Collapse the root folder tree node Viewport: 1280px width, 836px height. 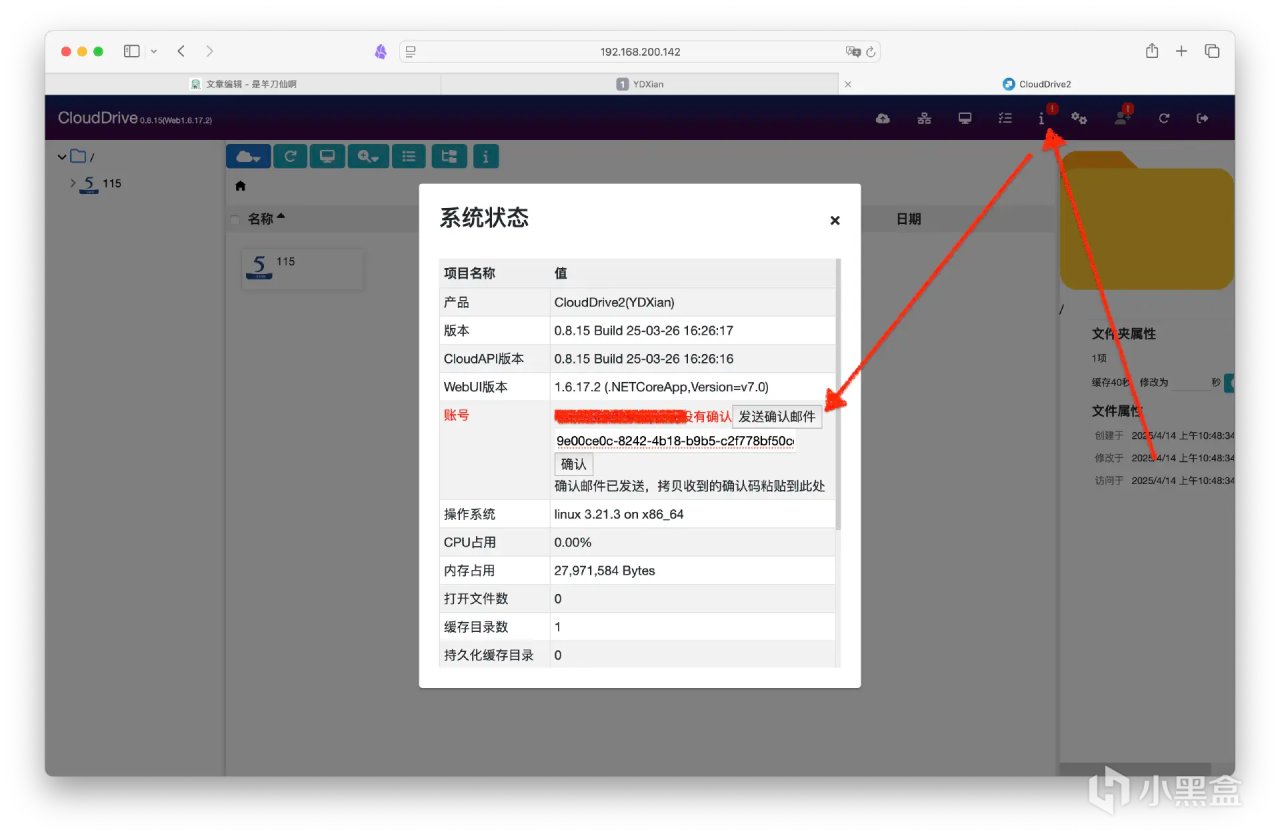(x=62, y=157)
